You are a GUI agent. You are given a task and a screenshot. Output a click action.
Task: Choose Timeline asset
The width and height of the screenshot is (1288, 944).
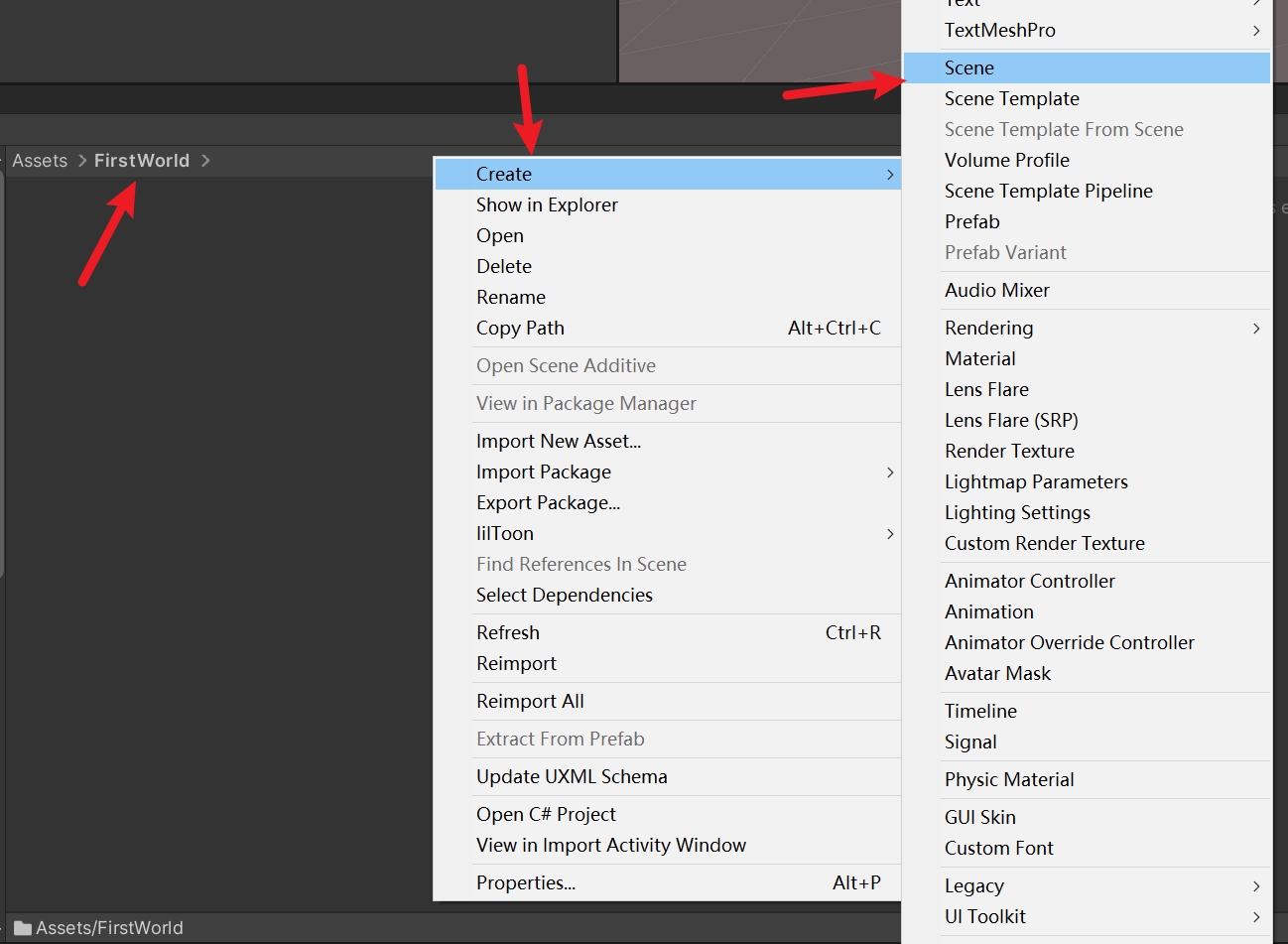1088,711
